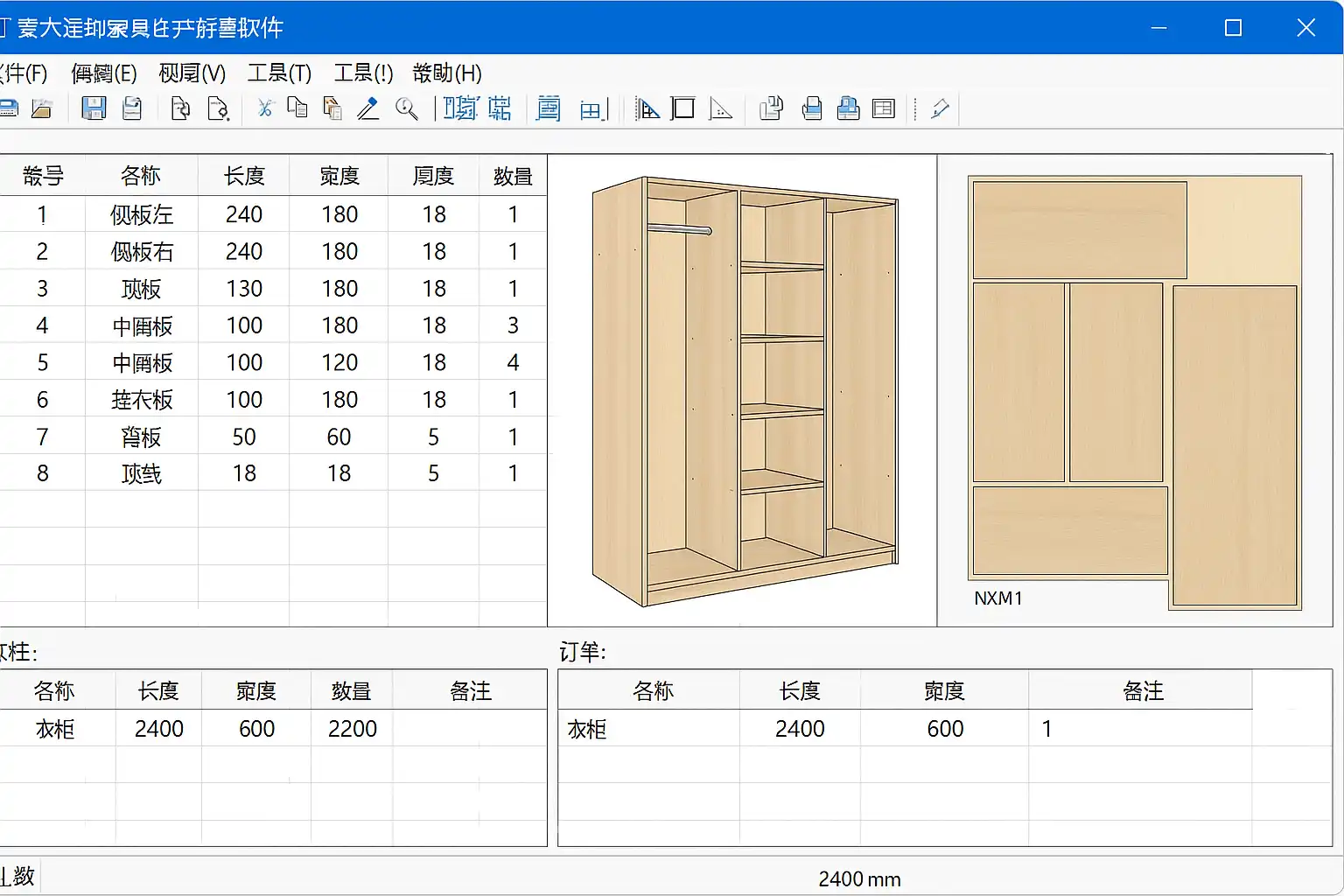Click the blue floppy disk Save icon
This screenshot has height=896, width=1344.
click(x=94, y=108)
